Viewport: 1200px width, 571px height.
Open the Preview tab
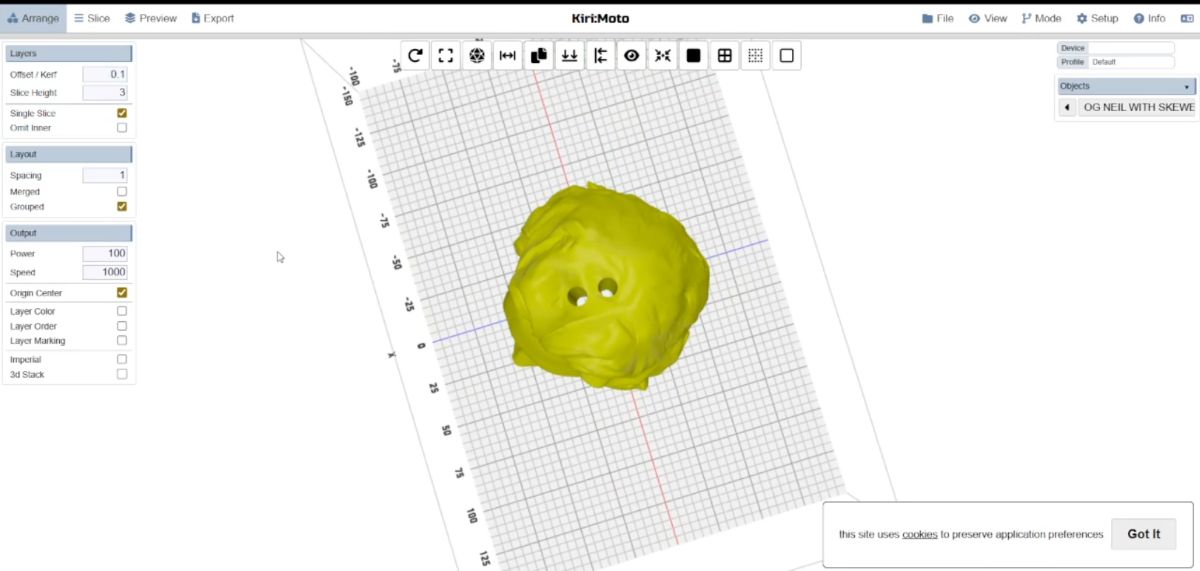point(151,18)
